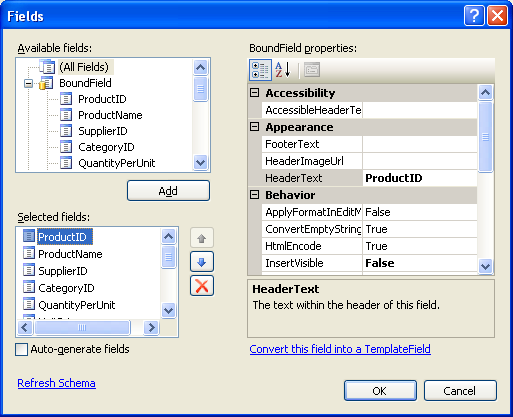The height and width of the screenshot is (417, 513).
Task: Move selected field up with gray arrow
Action: point(202,238)
